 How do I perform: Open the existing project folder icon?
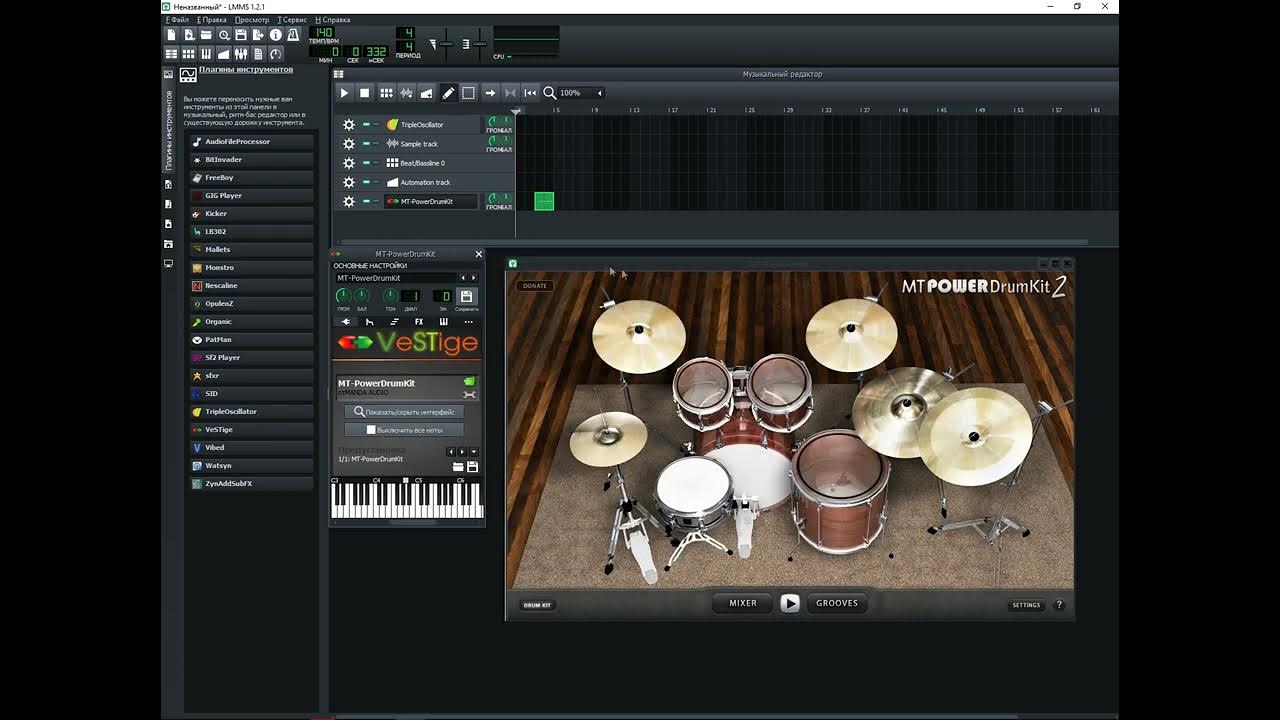click(x=206, y=35)
